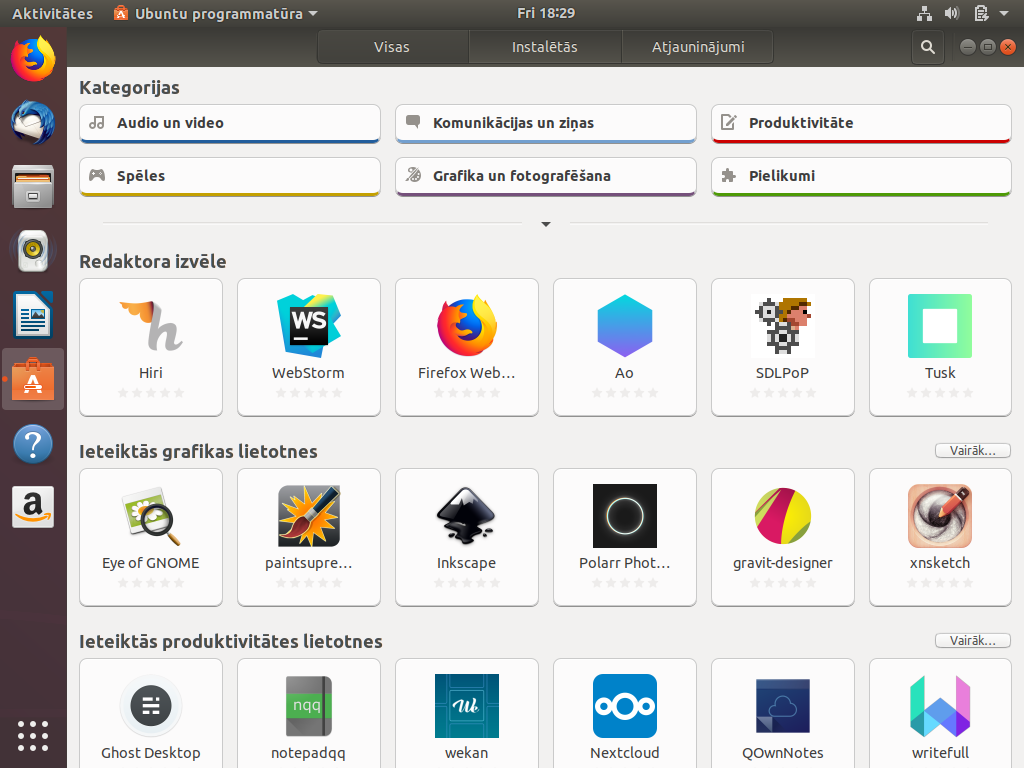Image resolution: width=1024 pixels, height=768 pixels.
Task: Open Spēles category
Action: coord(230,176)
